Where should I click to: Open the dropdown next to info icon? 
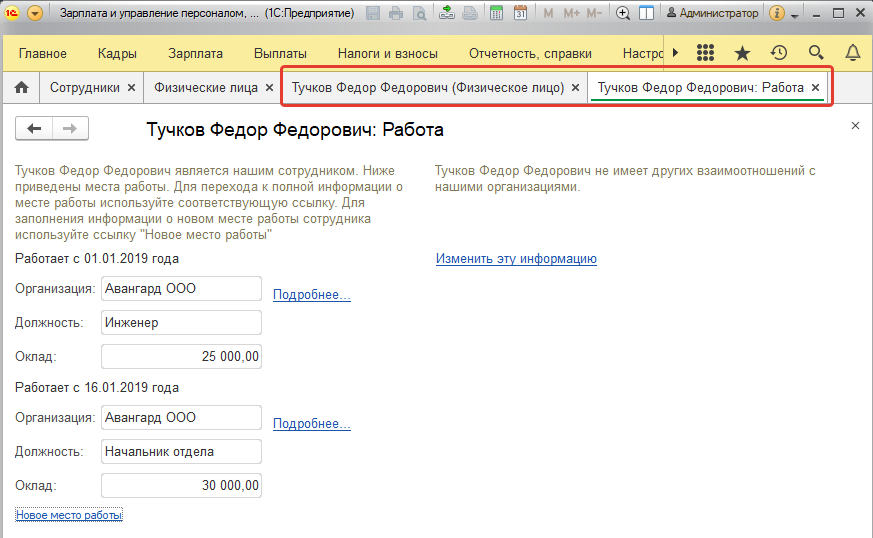tap(794, 15)
